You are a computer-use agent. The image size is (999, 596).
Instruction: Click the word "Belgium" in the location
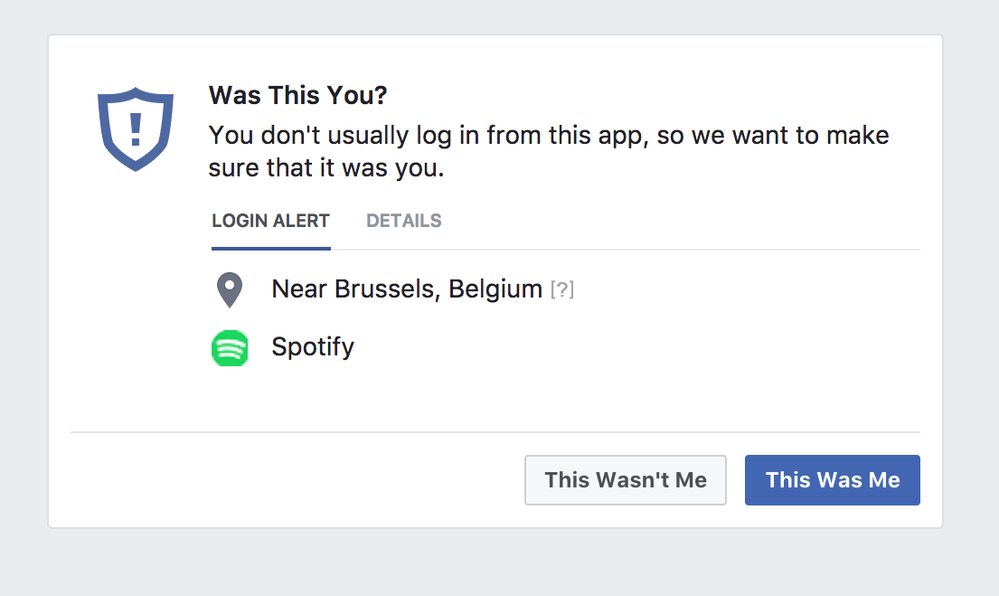tap(495, 289)
